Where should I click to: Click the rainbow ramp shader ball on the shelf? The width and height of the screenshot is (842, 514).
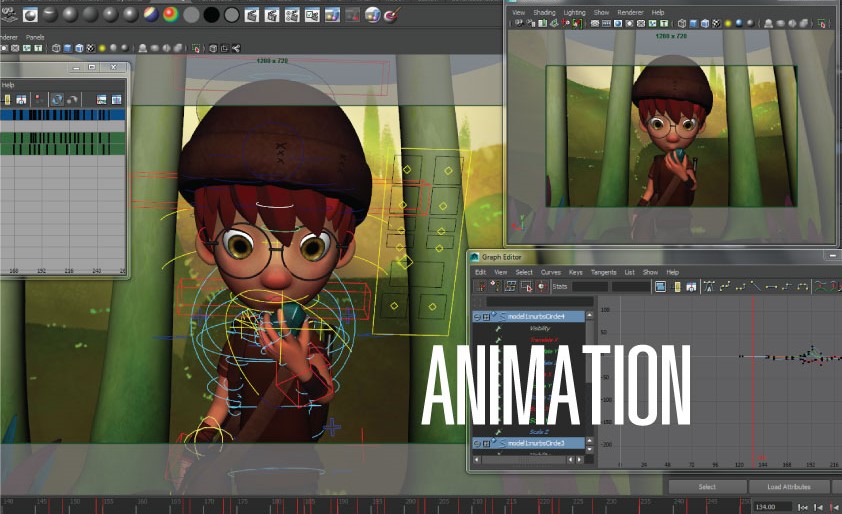(x=170, y=14)
